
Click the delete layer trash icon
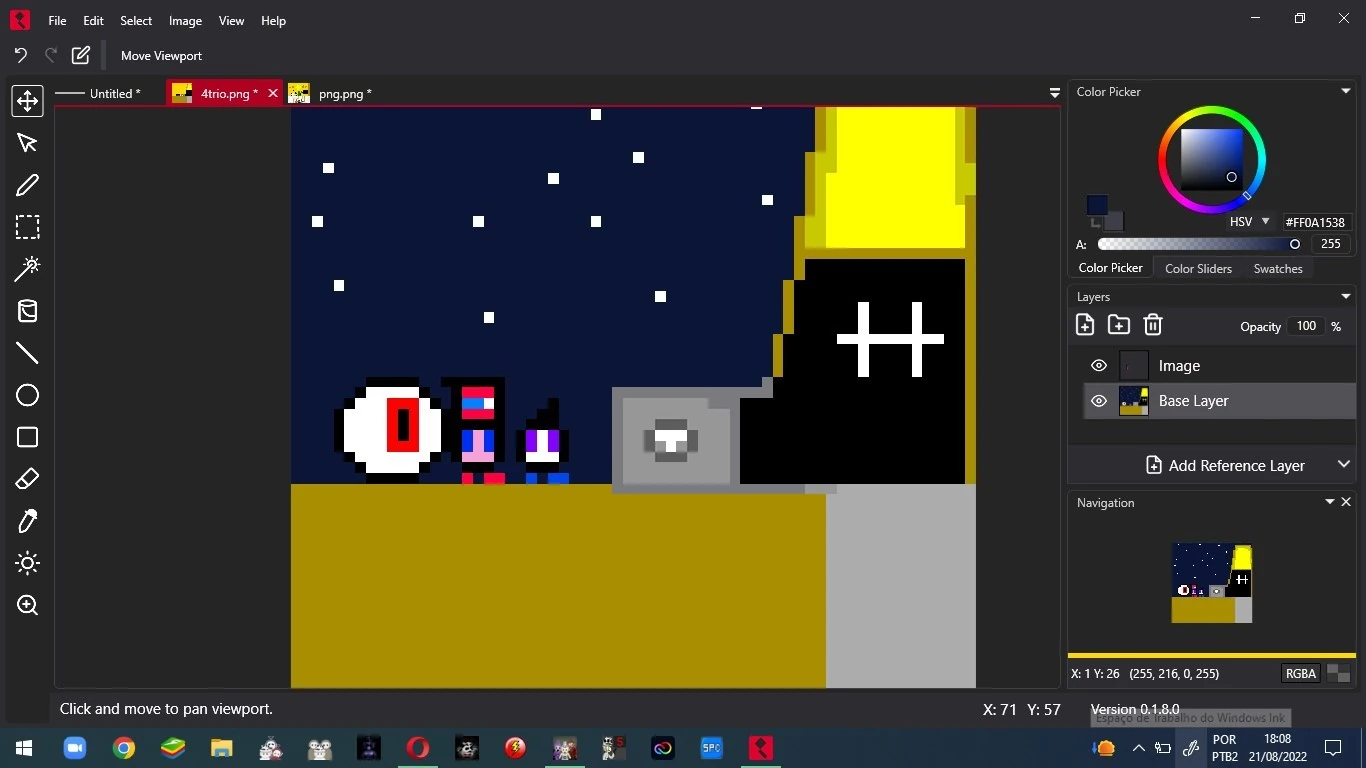(1152, 325)
